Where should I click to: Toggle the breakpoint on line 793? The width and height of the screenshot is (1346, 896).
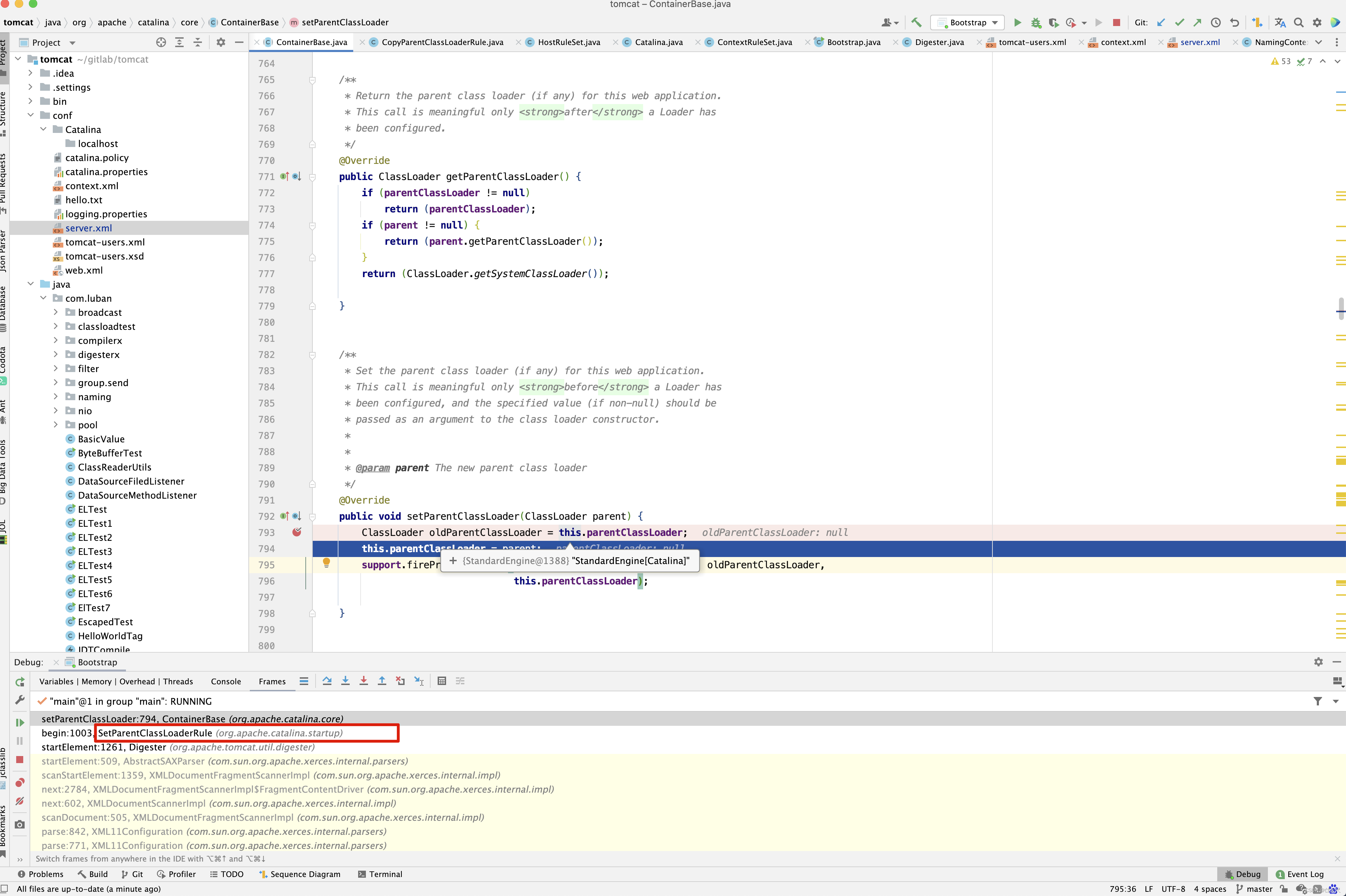coord(297,532)
